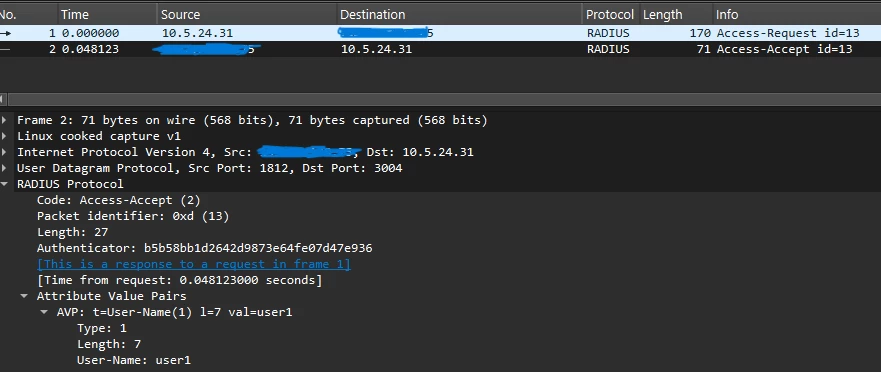This screenshot has width=881, height=372.
Task: Click the RADIUS protocol cell in packet 1
Action: pyautogui.click(x=608, y=33)
